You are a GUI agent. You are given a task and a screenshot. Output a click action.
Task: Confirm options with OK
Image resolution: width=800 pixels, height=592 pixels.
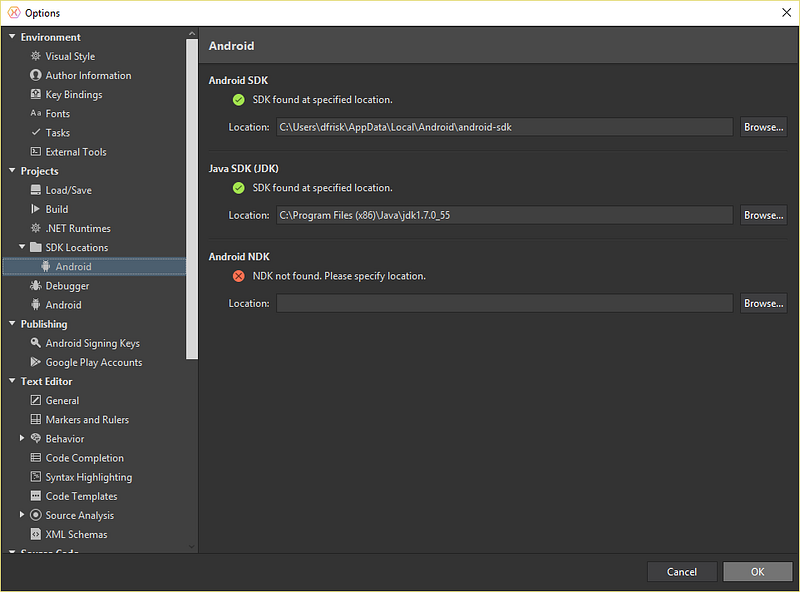click(x=758, y=572)
